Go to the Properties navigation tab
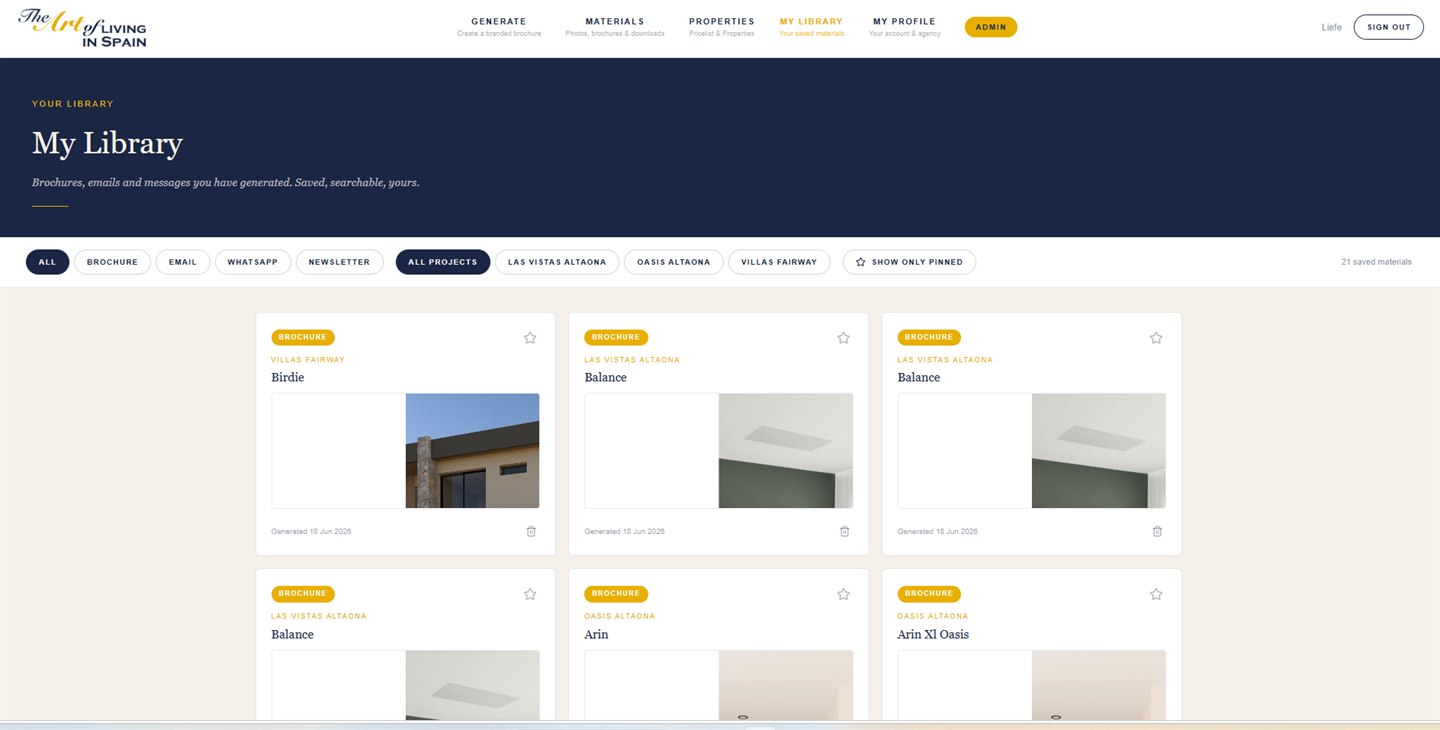This screenshot has height=730, width=1440. (722, 27)
